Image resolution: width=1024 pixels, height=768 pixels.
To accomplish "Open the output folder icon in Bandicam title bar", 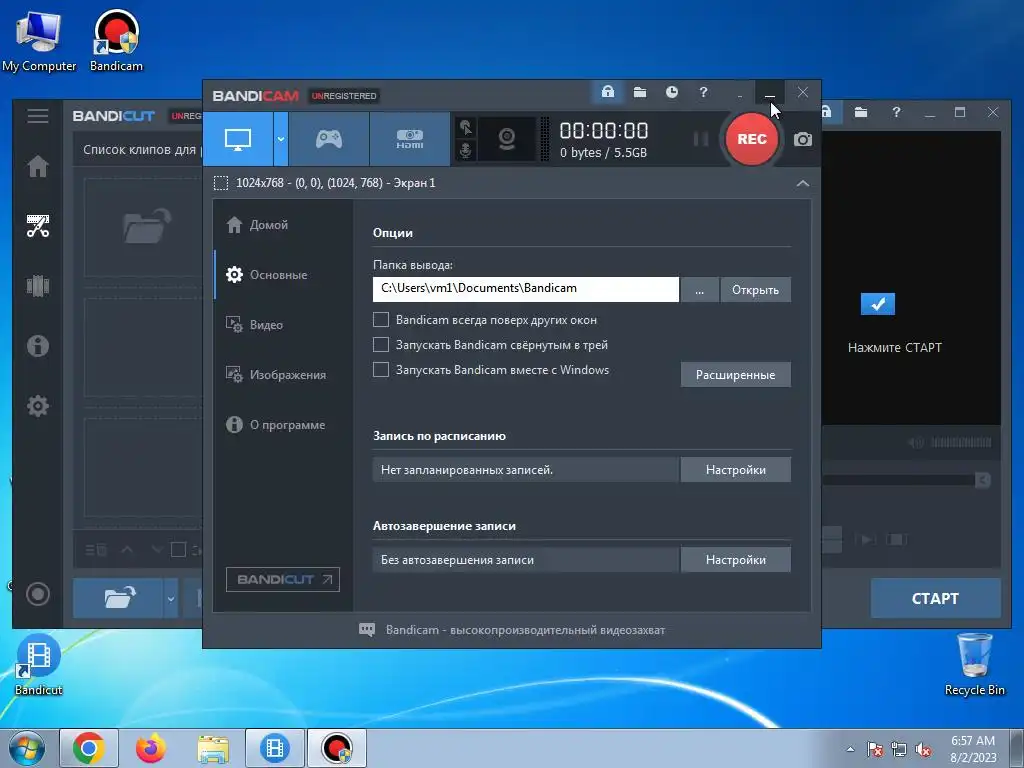I will click(x=640, y=92).
